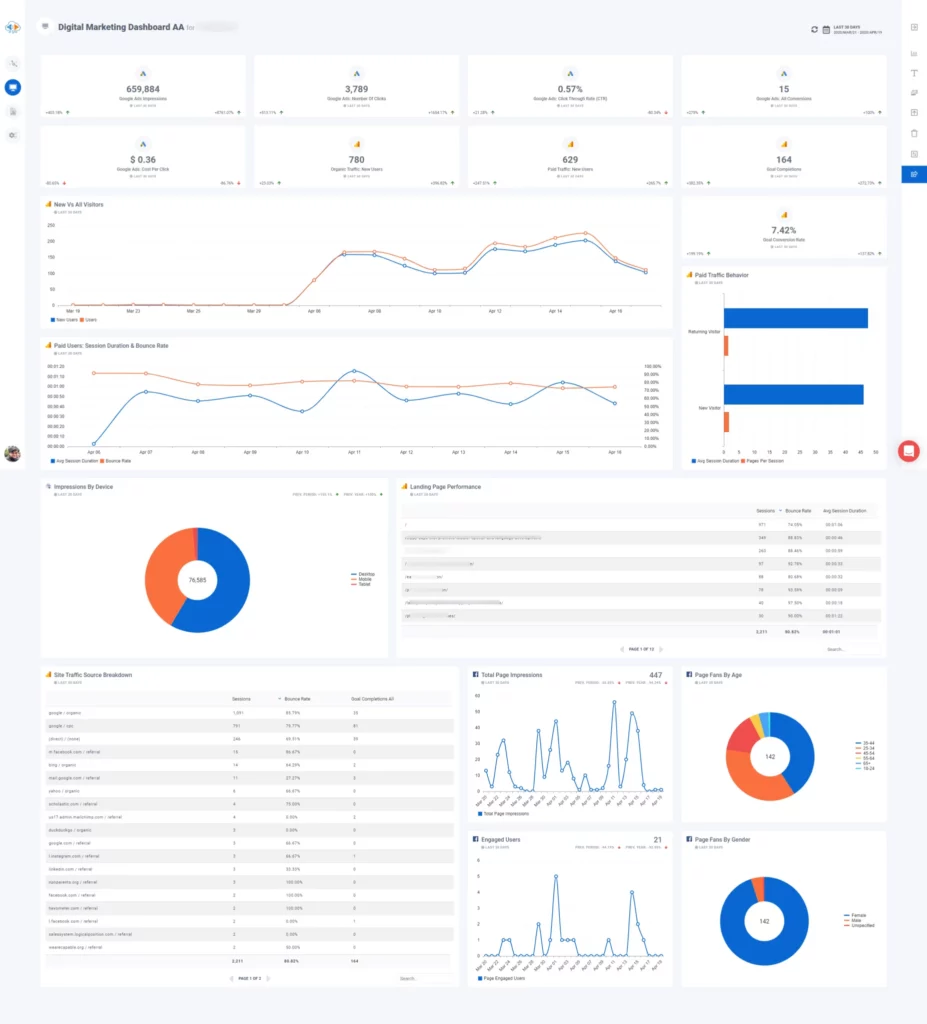Open the settings gear in the left sidebar
927x1024 pixels.
[x=12, y=135]
